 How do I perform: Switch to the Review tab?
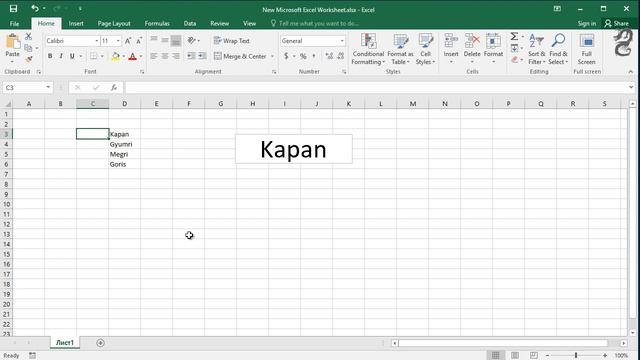pyautogui.click(x=220, y=24)
